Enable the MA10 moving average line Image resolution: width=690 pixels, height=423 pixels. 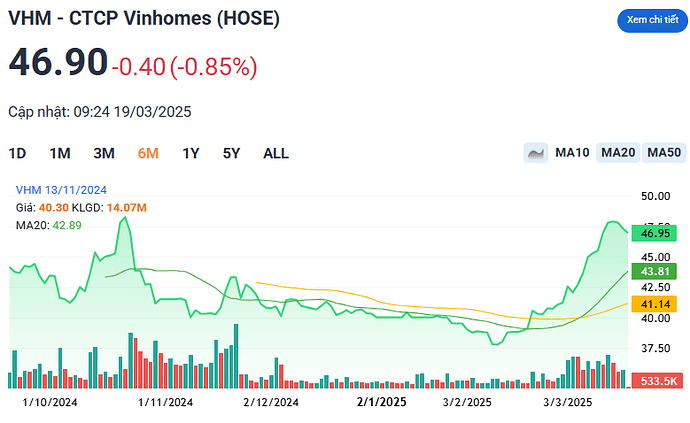[x=572, y=153]
